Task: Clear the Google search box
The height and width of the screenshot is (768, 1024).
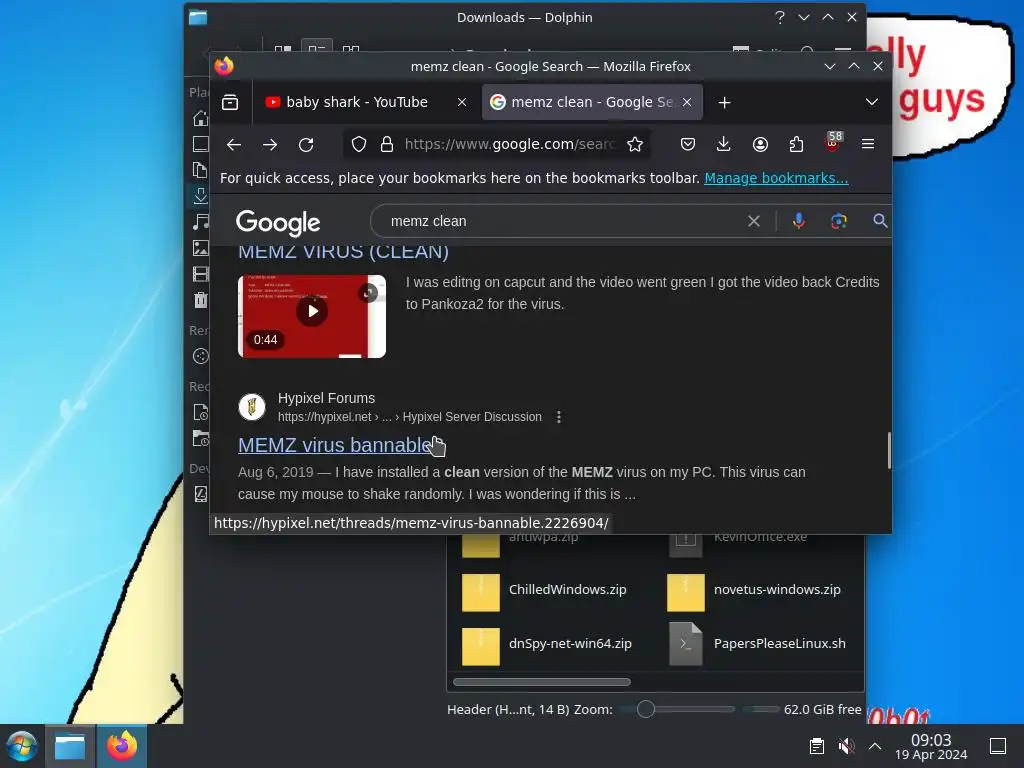Action: click(754, 221)
